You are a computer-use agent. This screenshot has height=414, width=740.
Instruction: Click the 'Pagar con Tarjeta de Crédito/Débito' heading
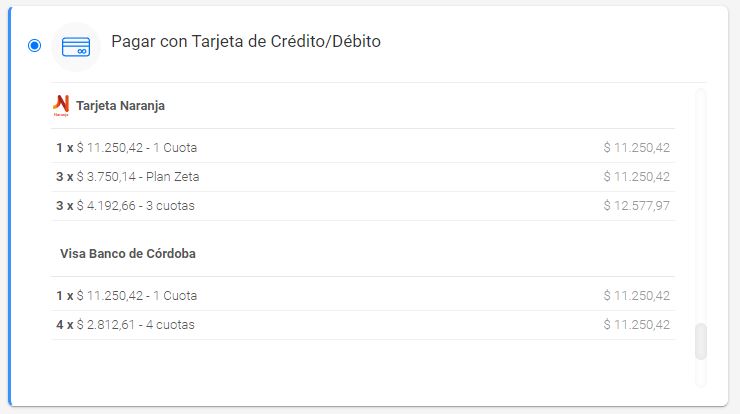(246, 42)
